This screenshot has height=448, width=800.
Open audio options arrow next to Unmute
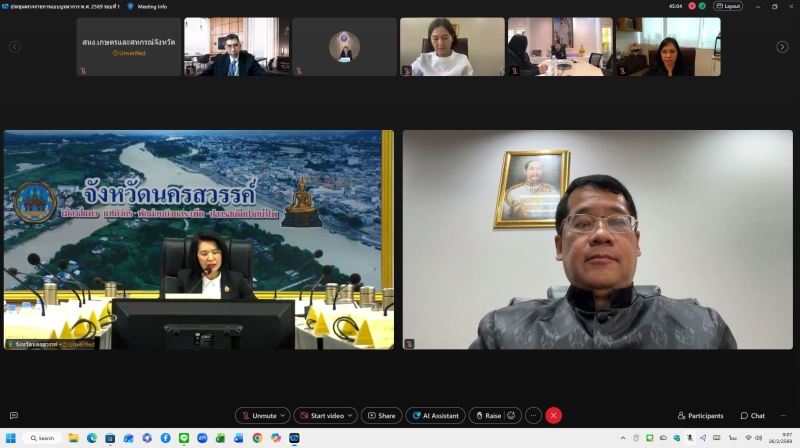[284, 415]
